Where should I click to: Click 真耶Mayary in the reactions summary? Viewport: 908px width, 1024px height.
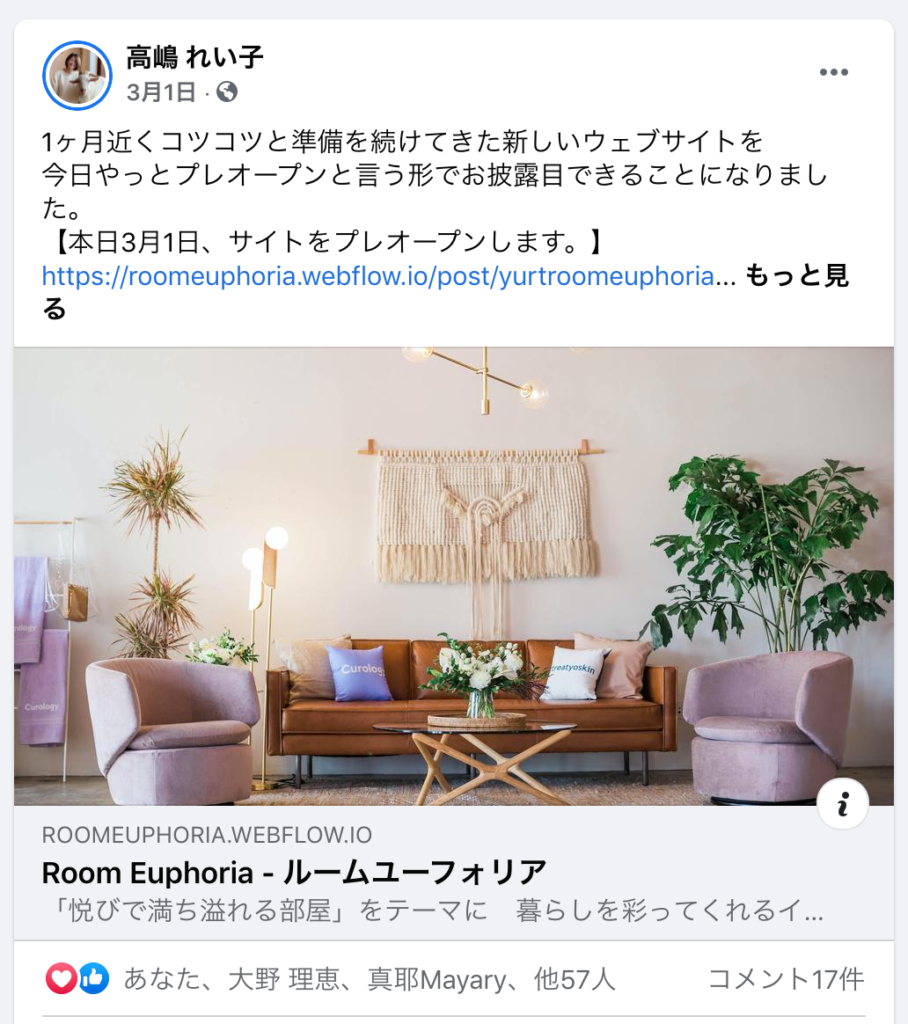(x=437, y=980)
